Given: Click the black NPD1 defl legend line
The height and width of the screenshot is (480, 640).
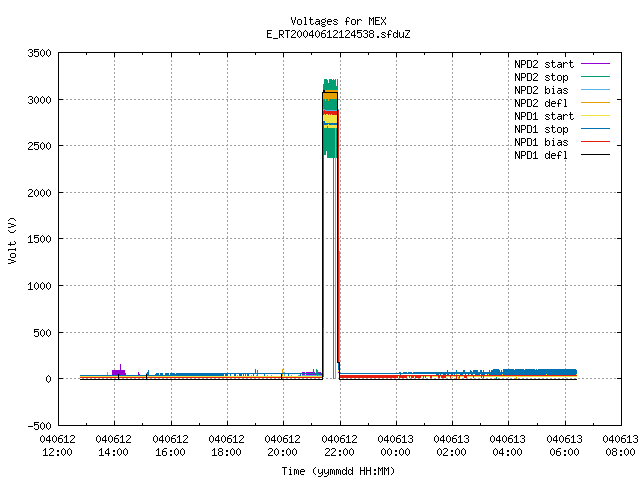Looking at the screenshot, I should [595, 155].
